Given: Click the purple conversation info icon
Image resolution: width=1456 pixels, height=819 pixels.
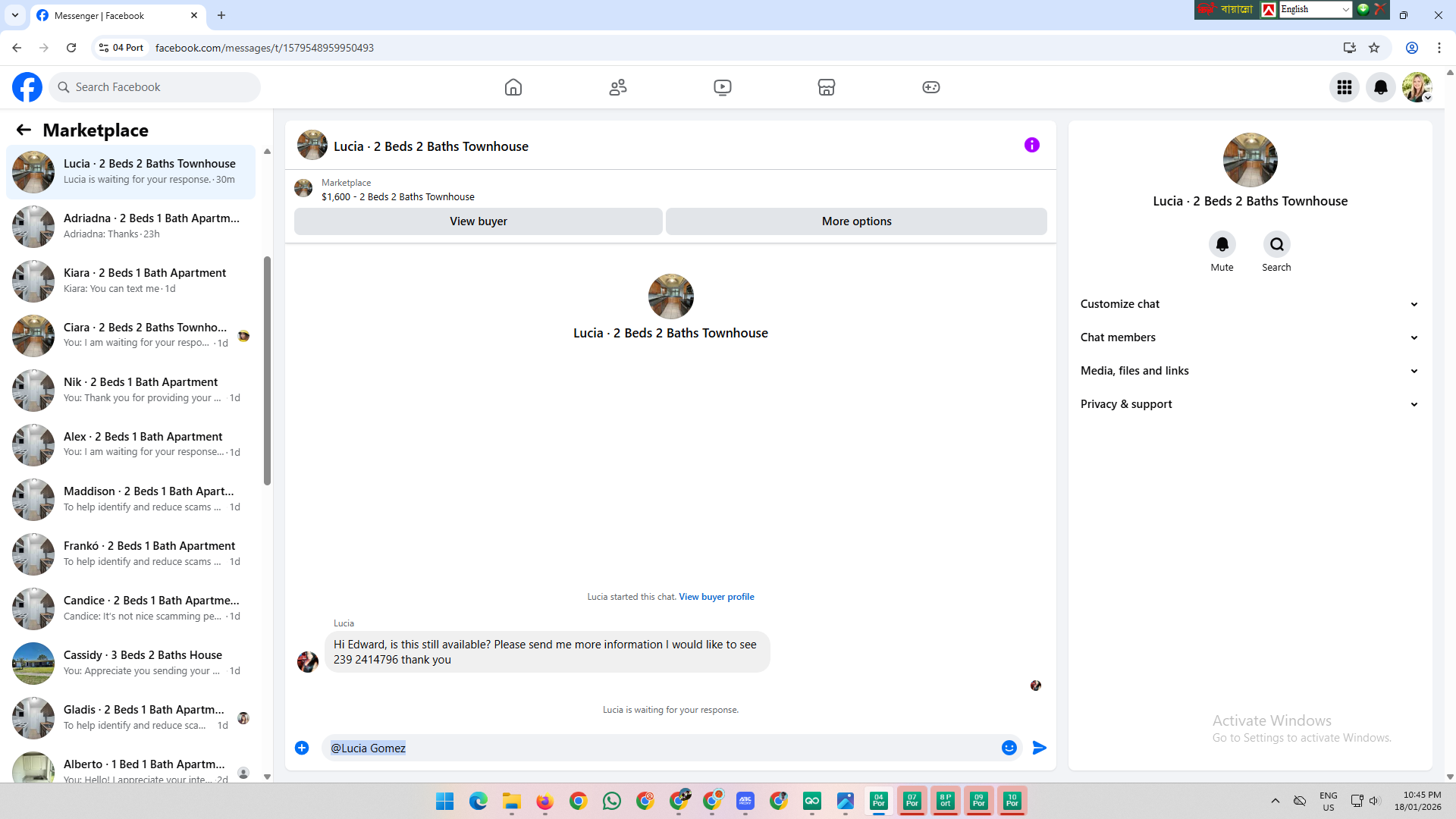Looking at the screenshot, I should 1032,145.
